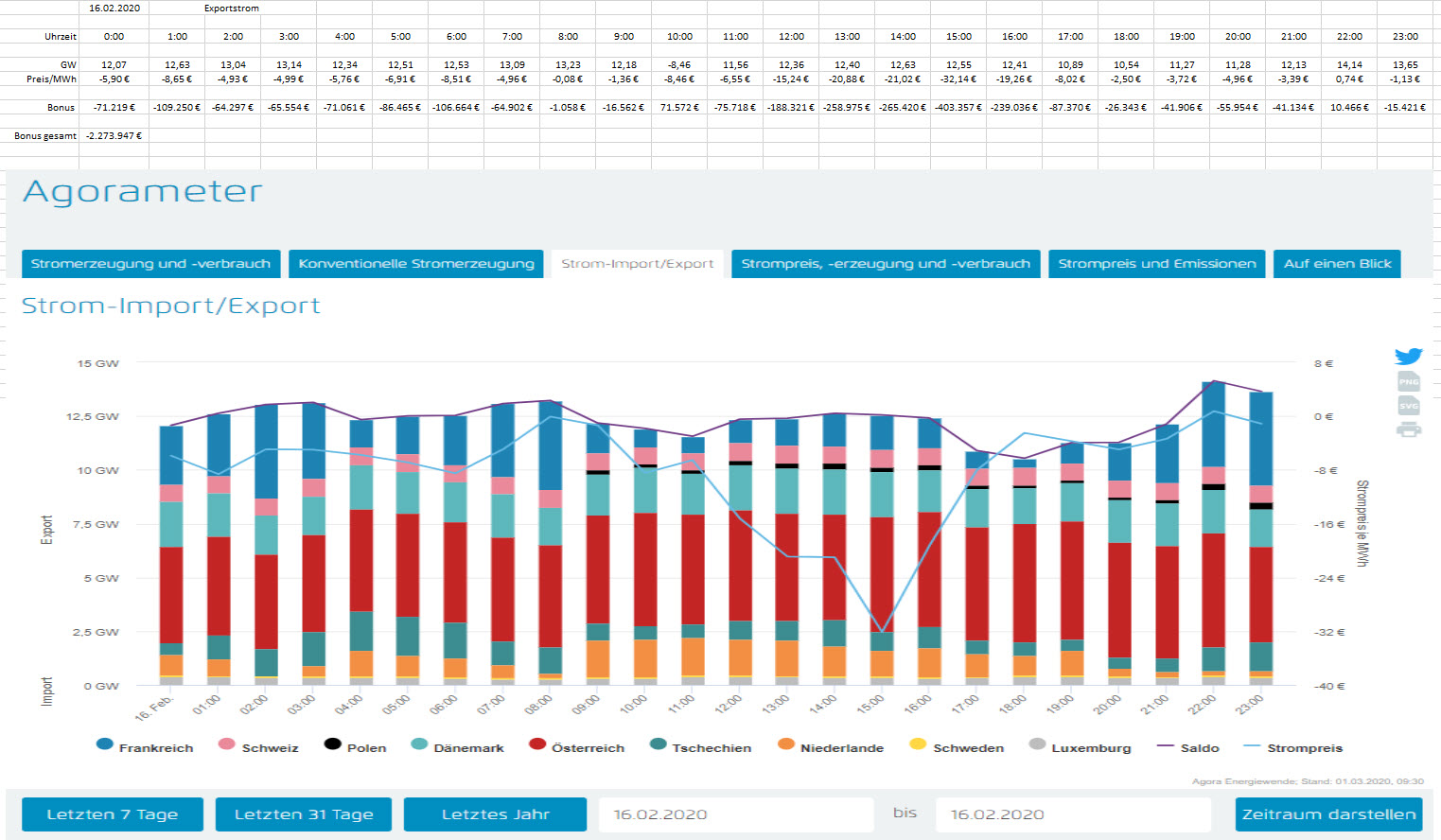1441x840 pixels.
Task: Click the Schweden yellow legend dot
Action: click(917, 744)
